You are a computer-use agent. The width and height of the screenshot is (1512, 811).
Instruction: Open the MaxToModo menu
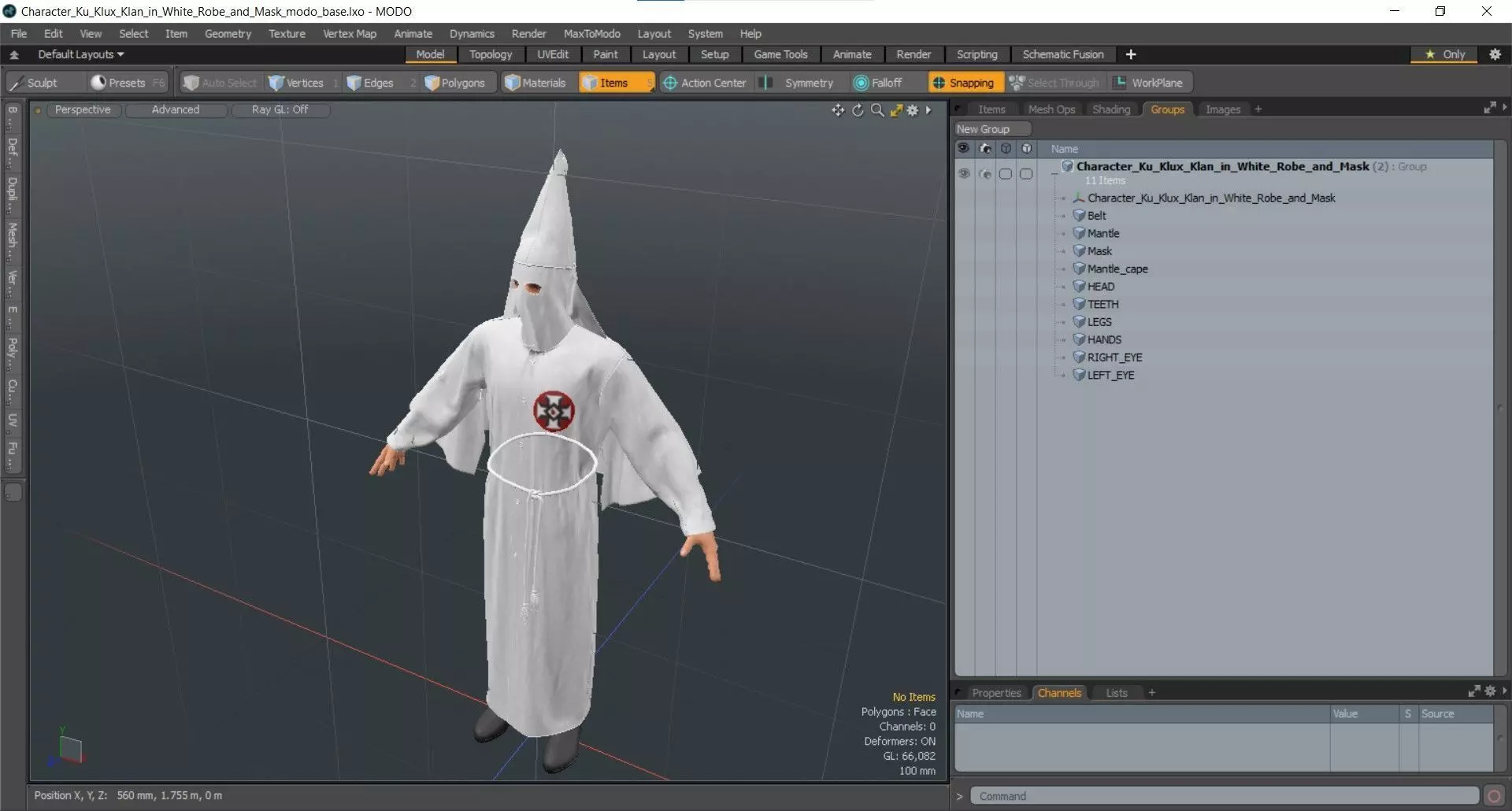click(x=591, y=34)
